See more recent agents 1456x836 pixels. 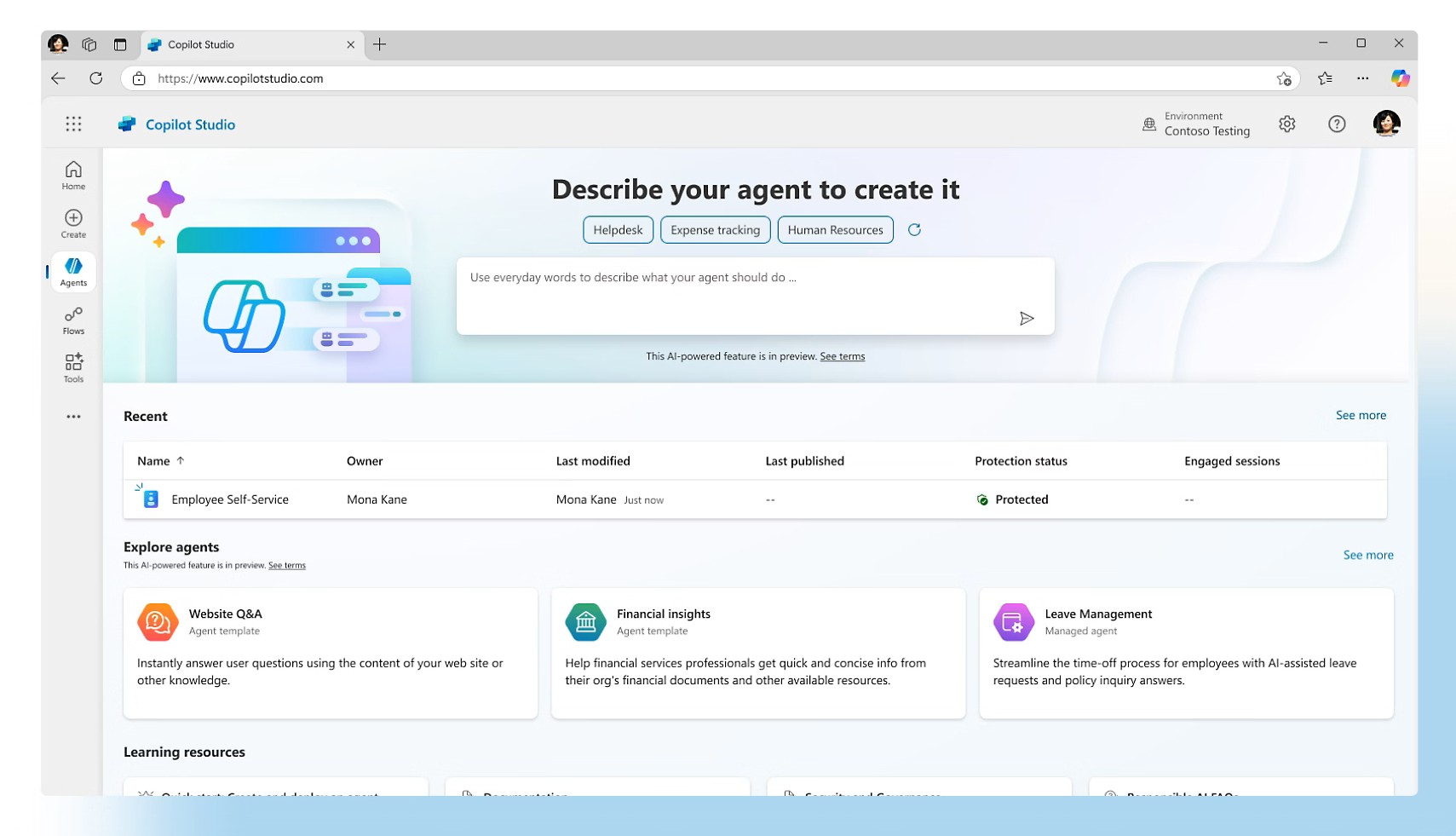[1360, 415]
